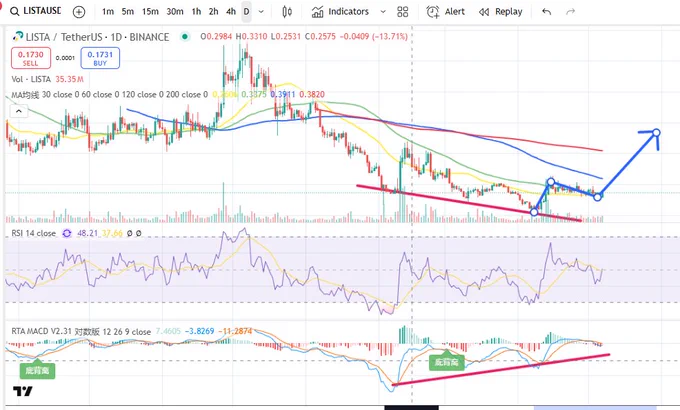
Task: Select the 2h timeframe
Action: coord(213,12)
